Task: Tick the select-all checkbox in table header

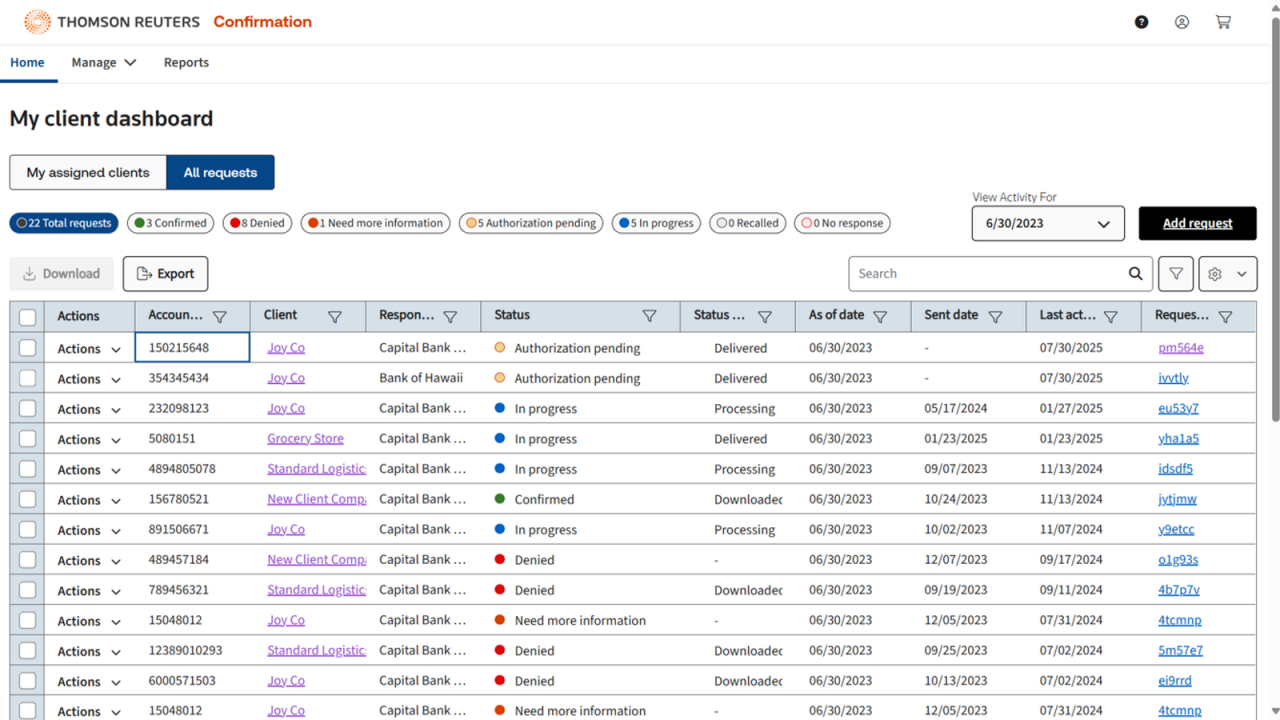Action: click(x=28, y=317)
